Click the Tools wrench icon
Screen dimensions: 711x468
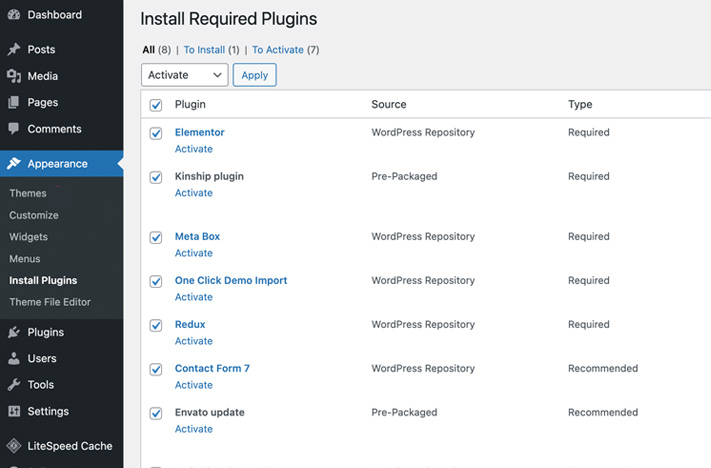tap(14, 385)
